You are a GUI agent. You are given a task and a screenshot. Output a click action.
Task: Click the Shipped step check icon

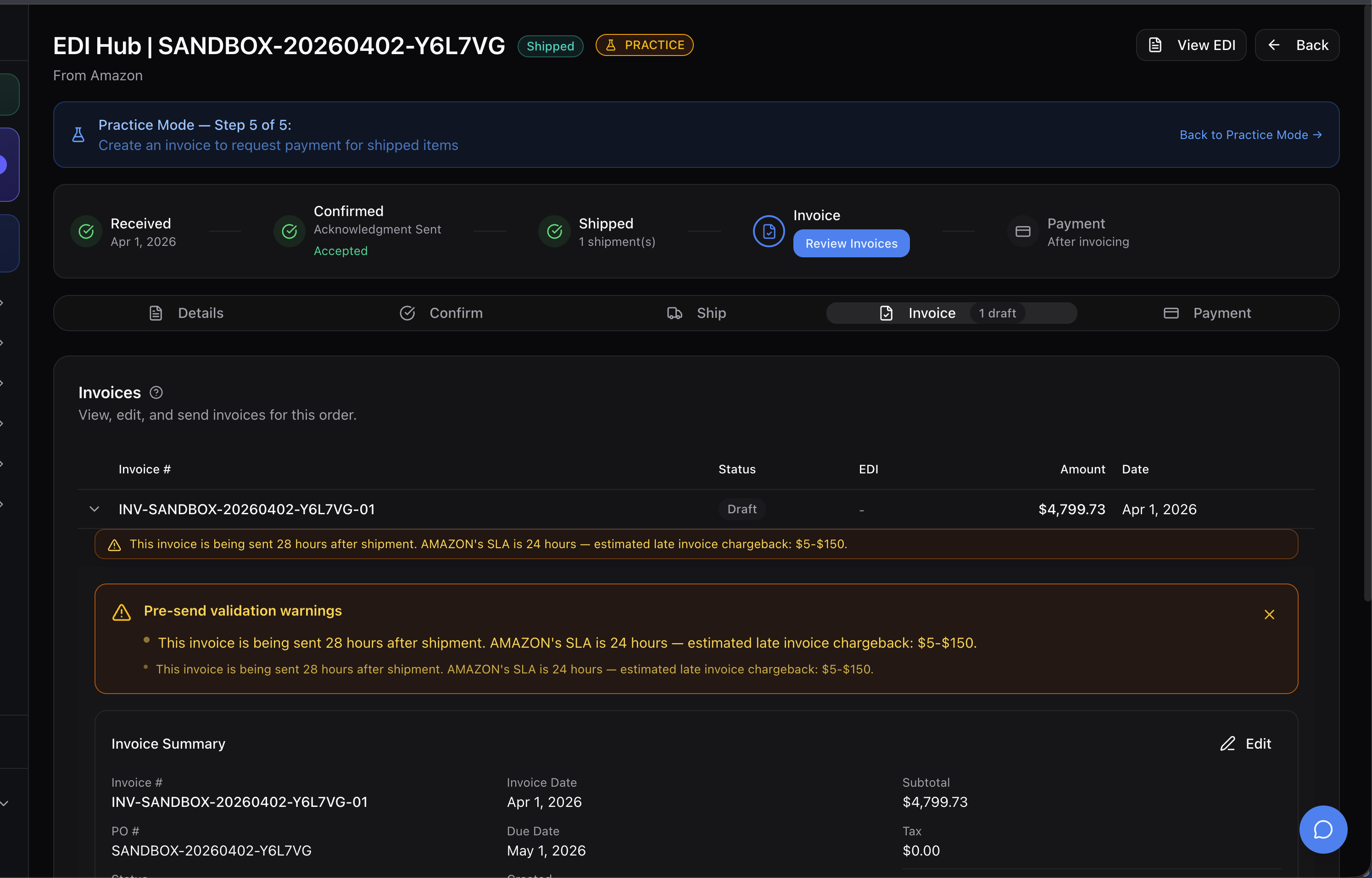(x=554, y=232)
